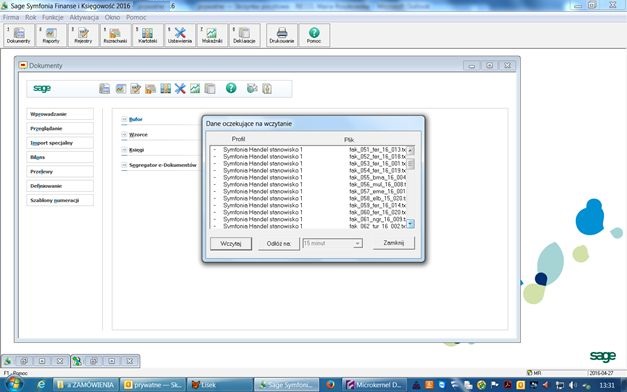Collapse the Wzorce section
The width and height of the screenshot is (627, 392).
tap(124, 134)
